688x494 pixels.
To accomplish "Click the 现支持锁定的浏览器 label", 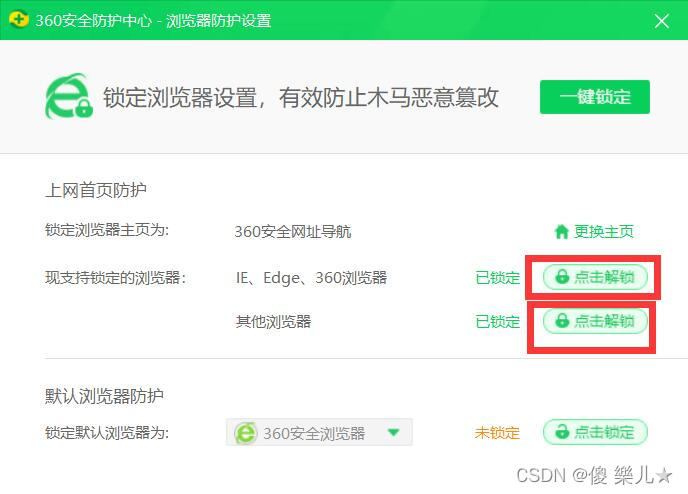I will tap(115, 277).
